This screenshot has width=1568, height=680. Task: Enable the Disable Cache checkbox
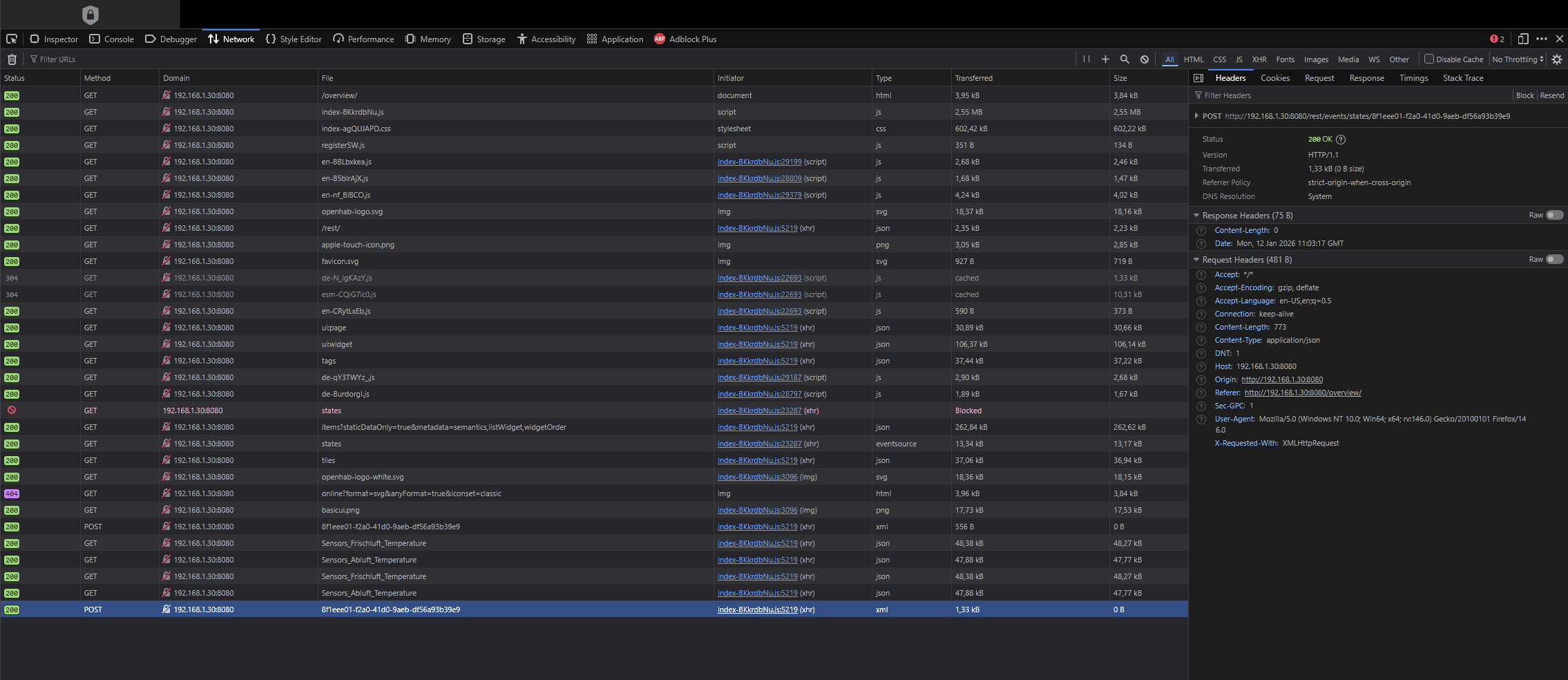point(1429,59)
